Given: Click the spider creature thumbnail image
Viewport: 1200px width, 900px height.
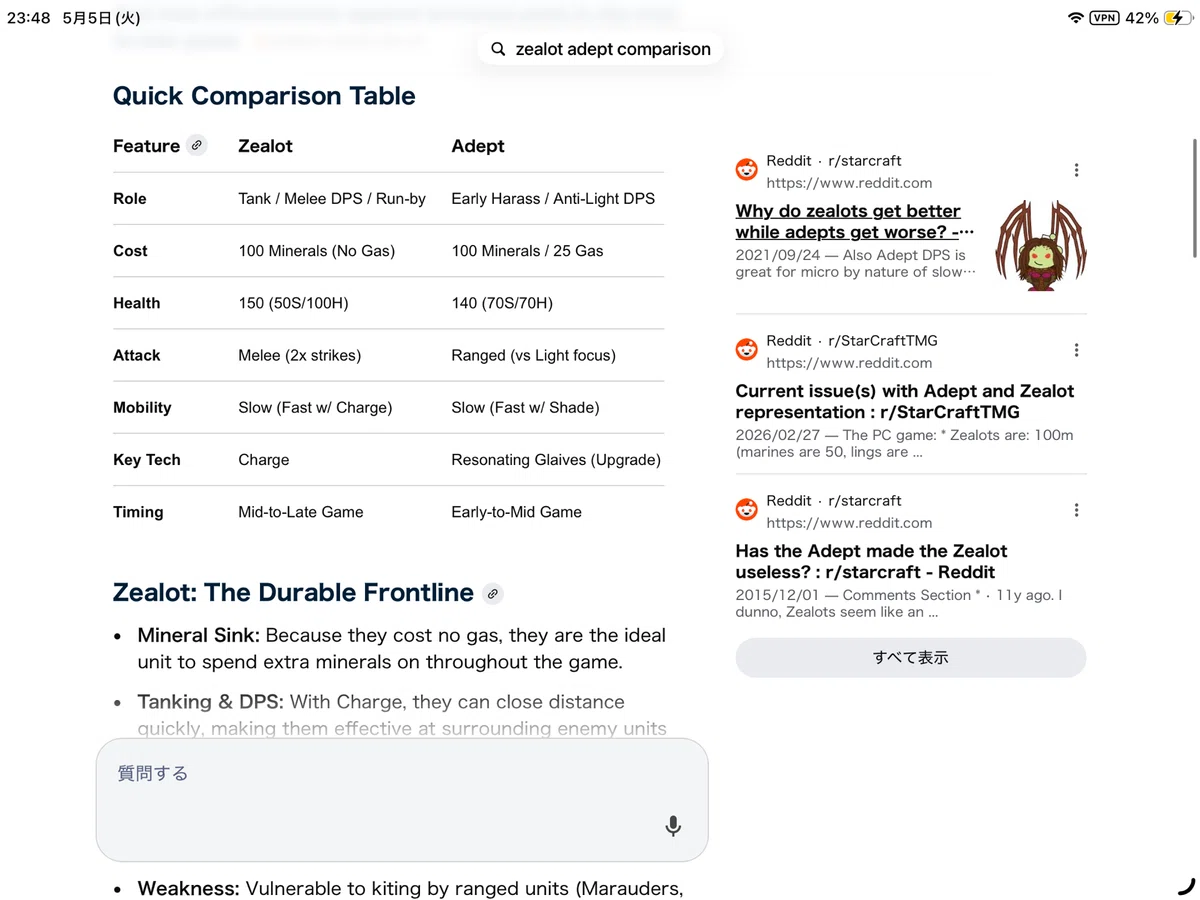Looking at the screenshot, I should click(x=1041, y=244).
